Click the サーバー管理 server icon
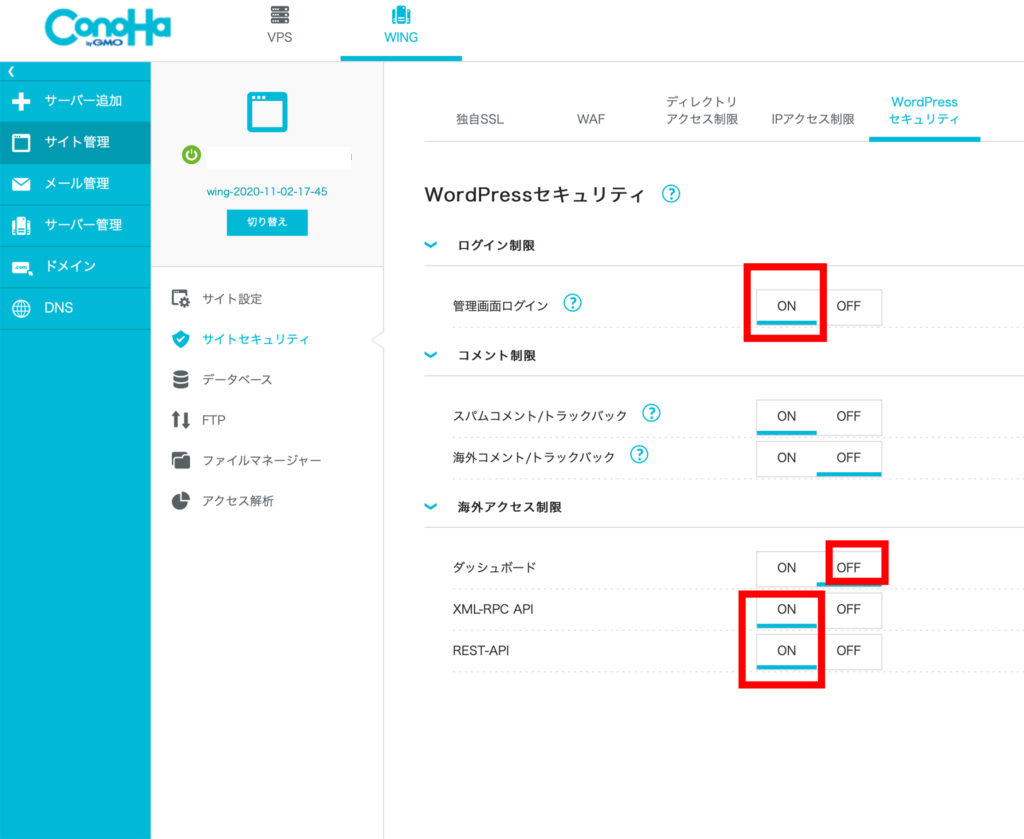The height and width of the screenshot is (839, 1024). coord(21,225)
